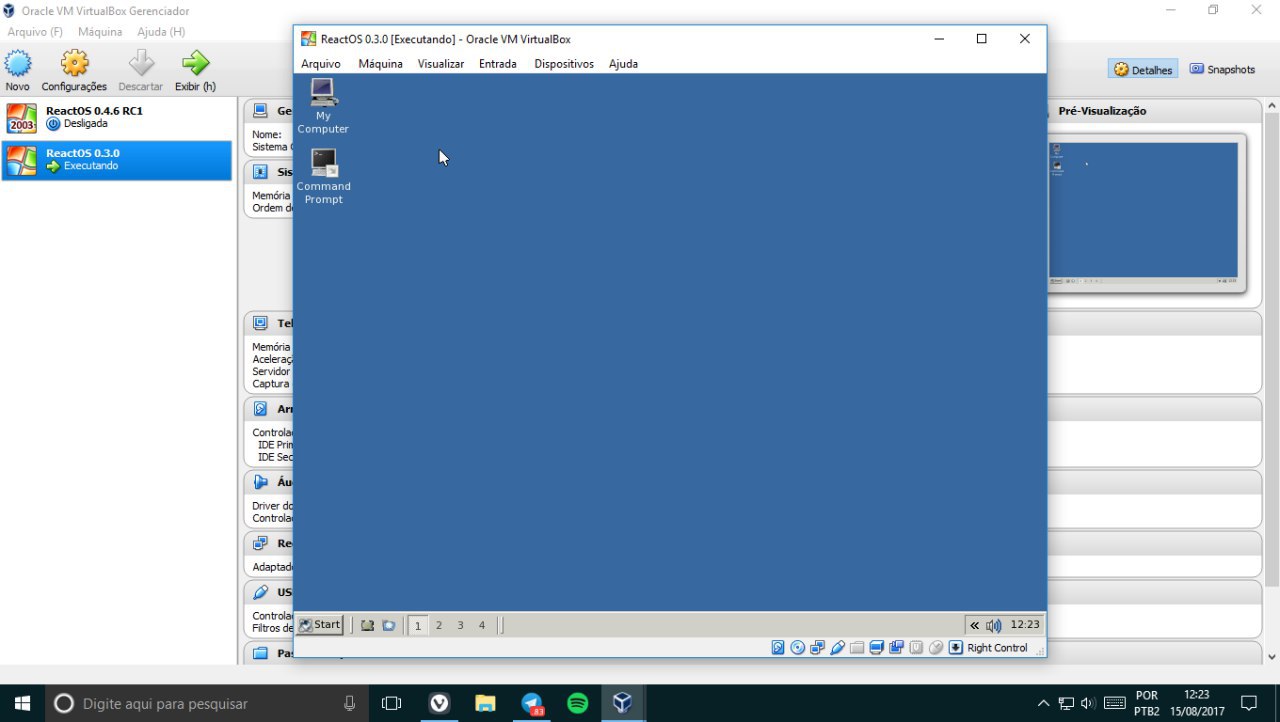Click the USB section icon in details

tap(260, 592)
